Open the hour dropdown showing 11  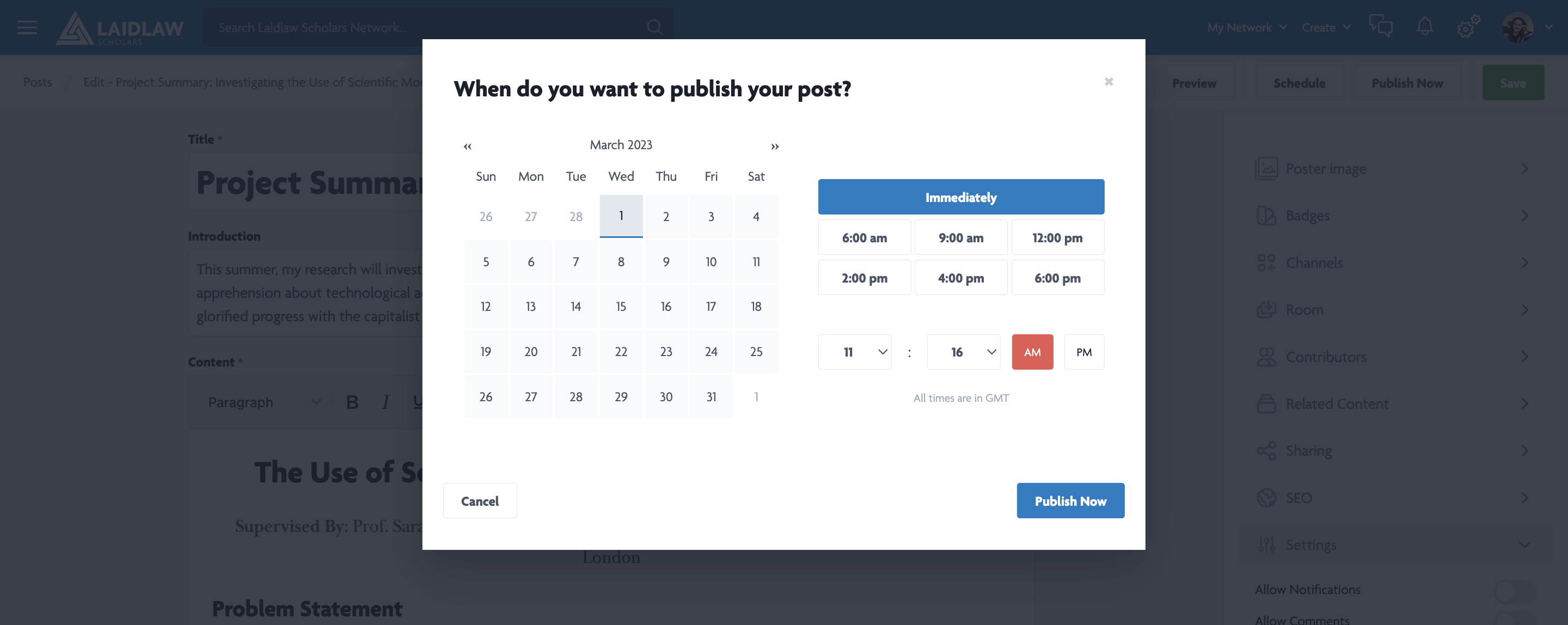coord(855,352)
